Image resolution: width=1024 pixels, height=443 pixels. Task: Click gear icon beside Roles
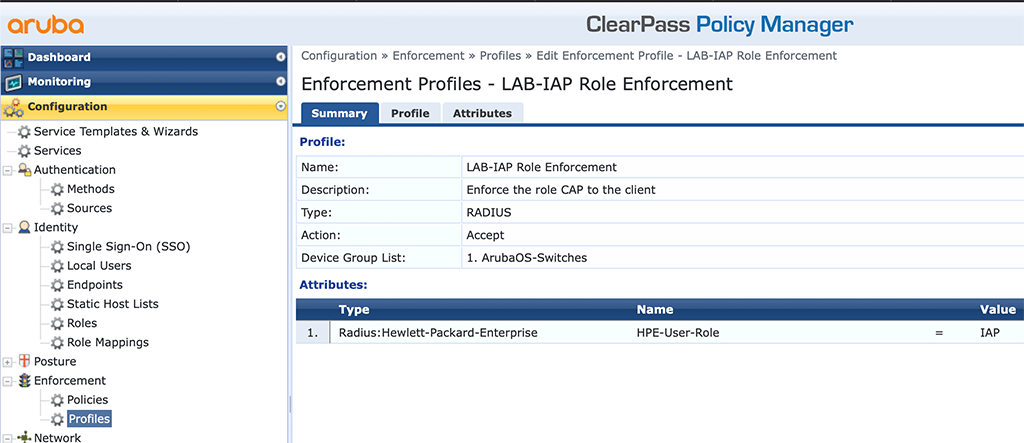click(57, 323)
